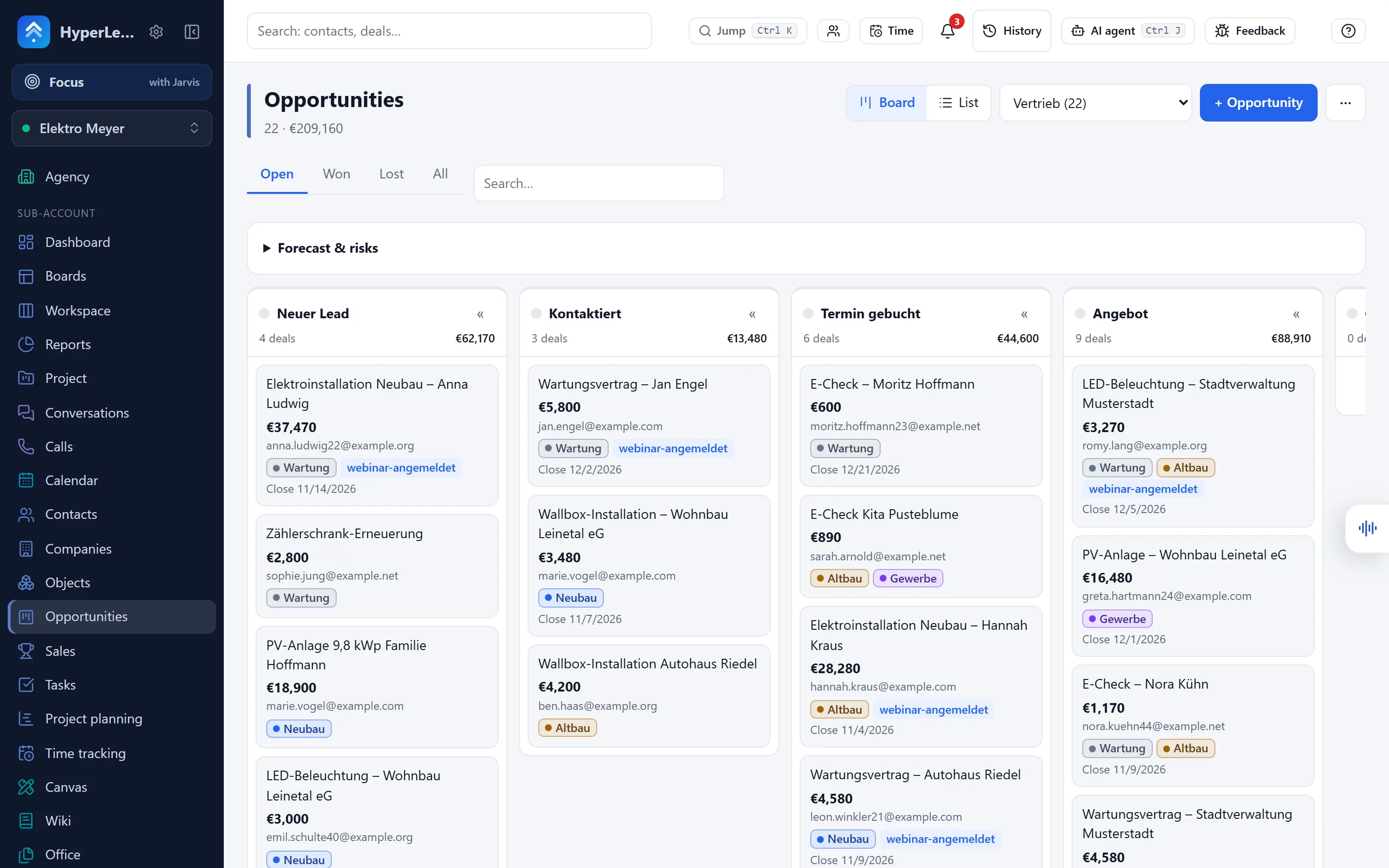The image size is (1389, 868).
Task: Open the AI agent button
Action: pyautogui.click(x=1128, y=31)
